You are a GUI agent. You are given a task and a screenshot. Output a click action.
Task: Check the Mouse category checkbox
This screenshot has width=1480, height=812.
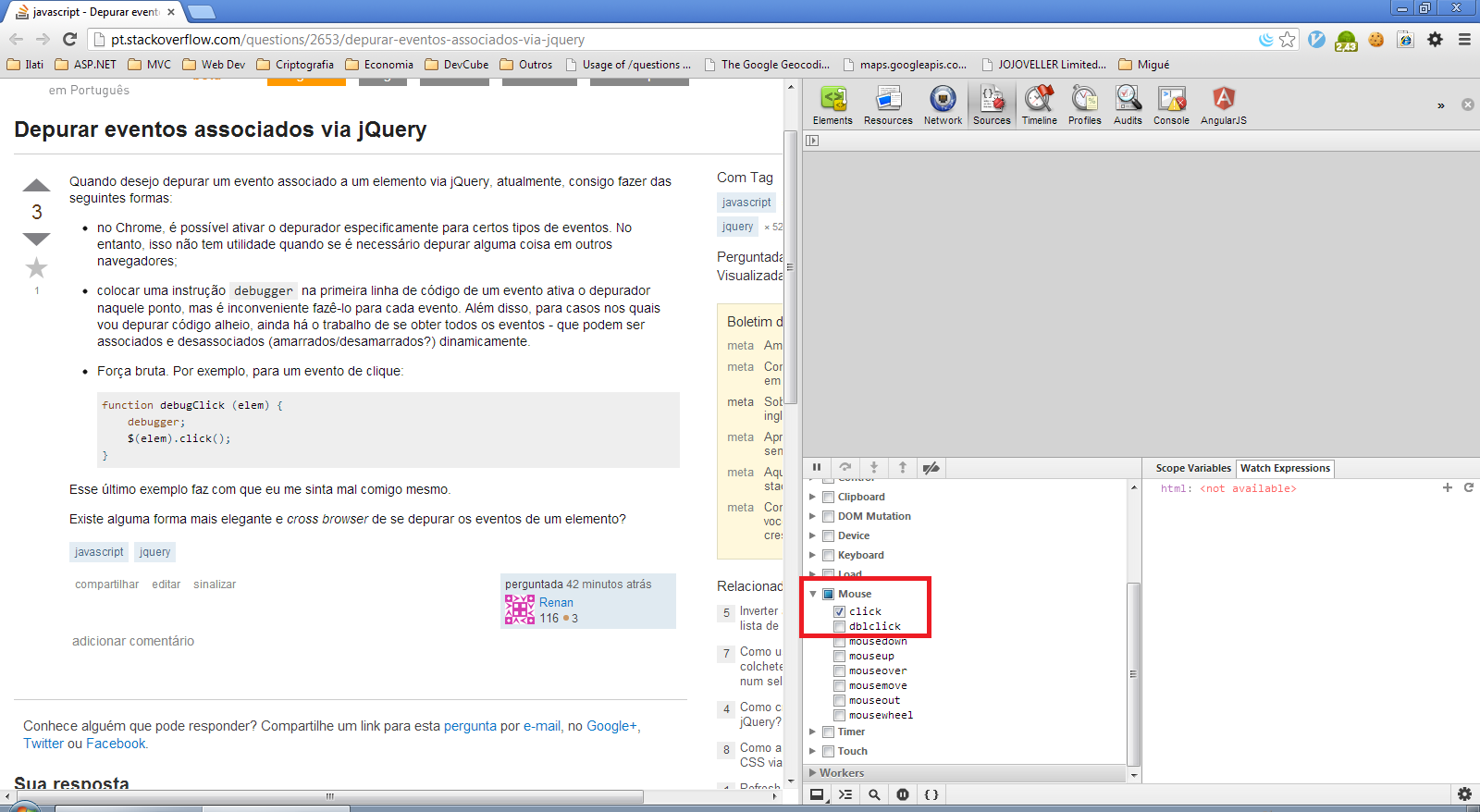tap(828, 594)
